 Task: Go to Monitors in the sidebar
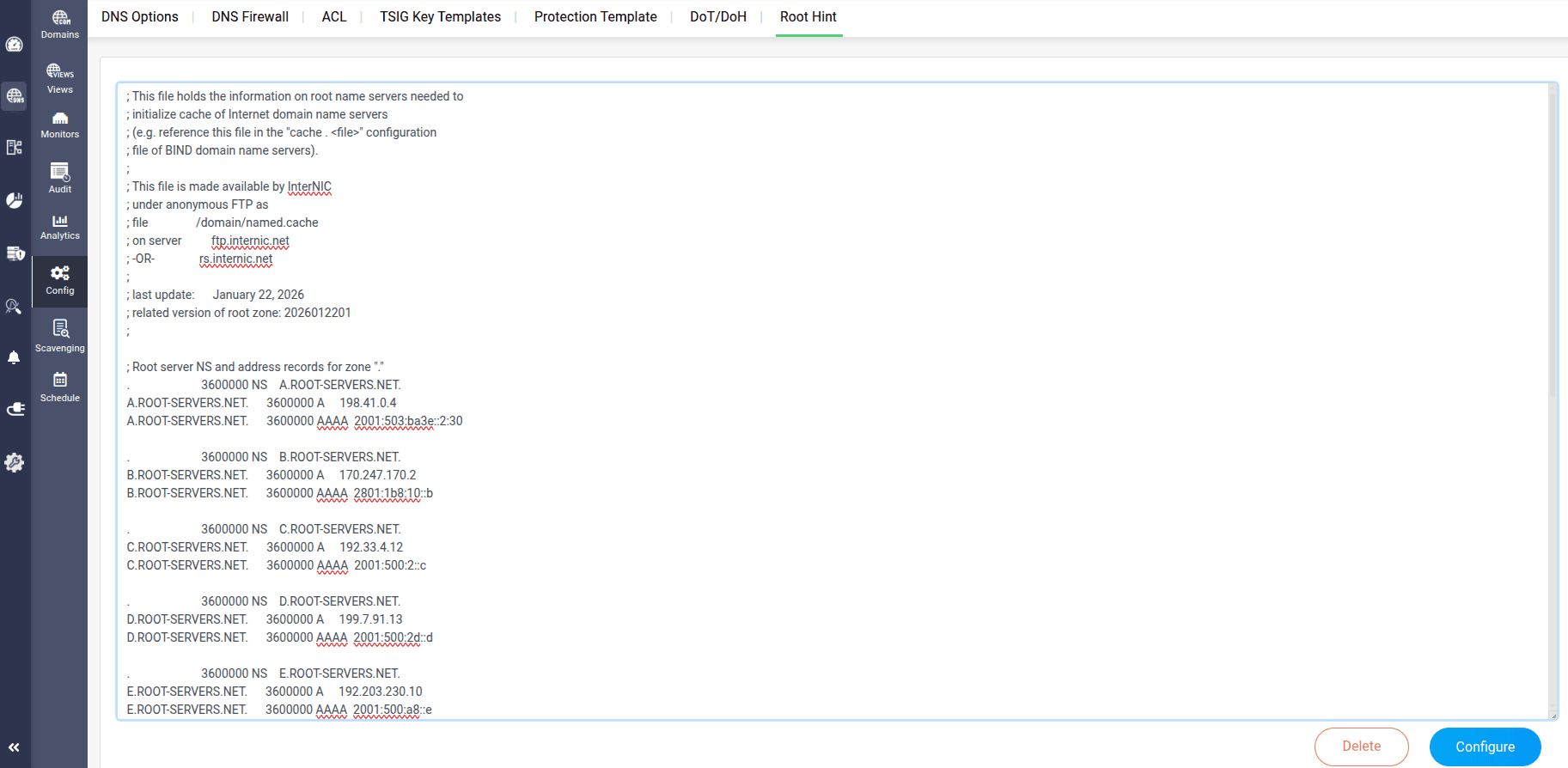59,125
